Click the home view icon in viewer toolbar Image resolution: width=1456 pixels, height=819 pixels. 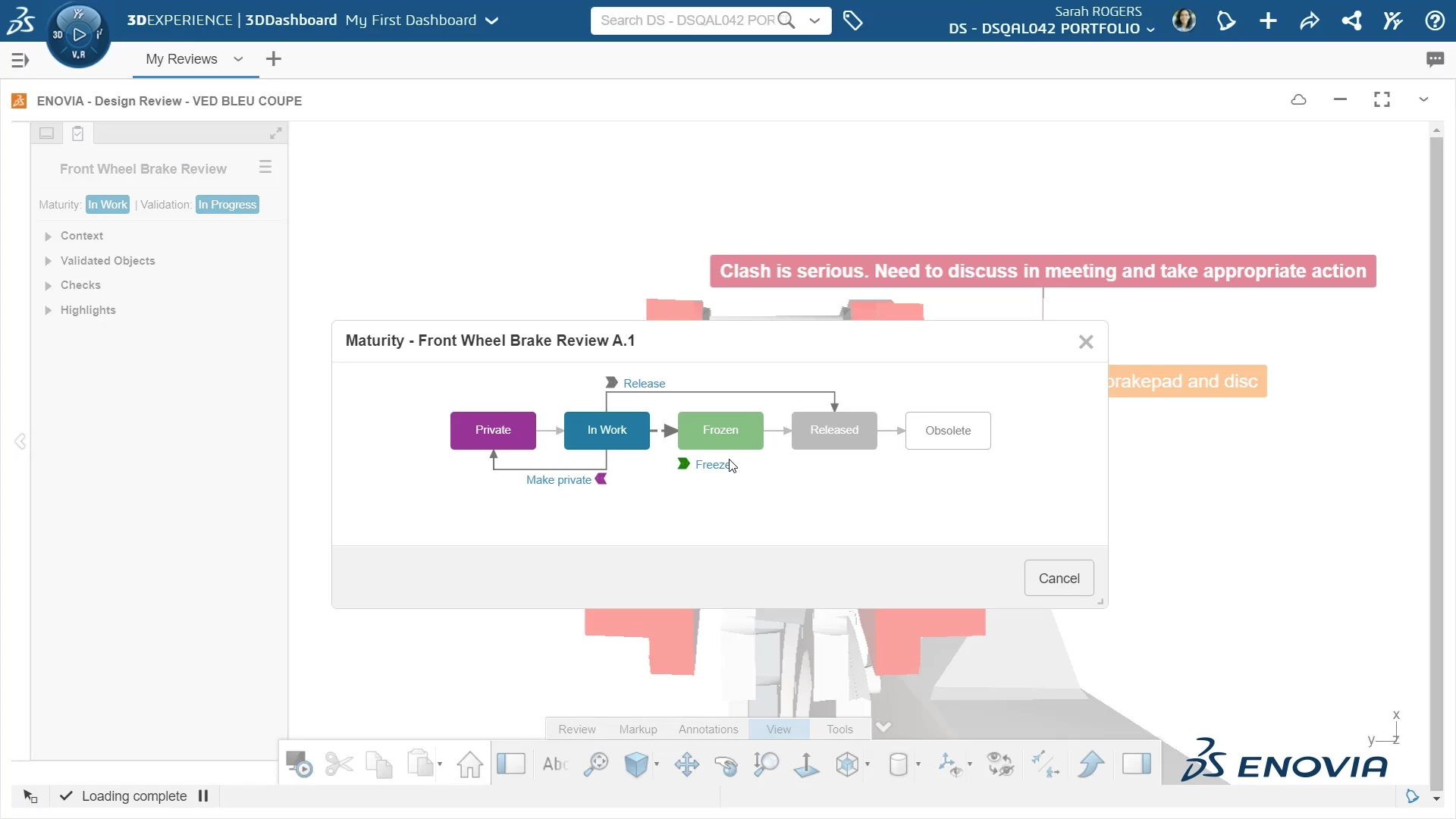(469, 764)
